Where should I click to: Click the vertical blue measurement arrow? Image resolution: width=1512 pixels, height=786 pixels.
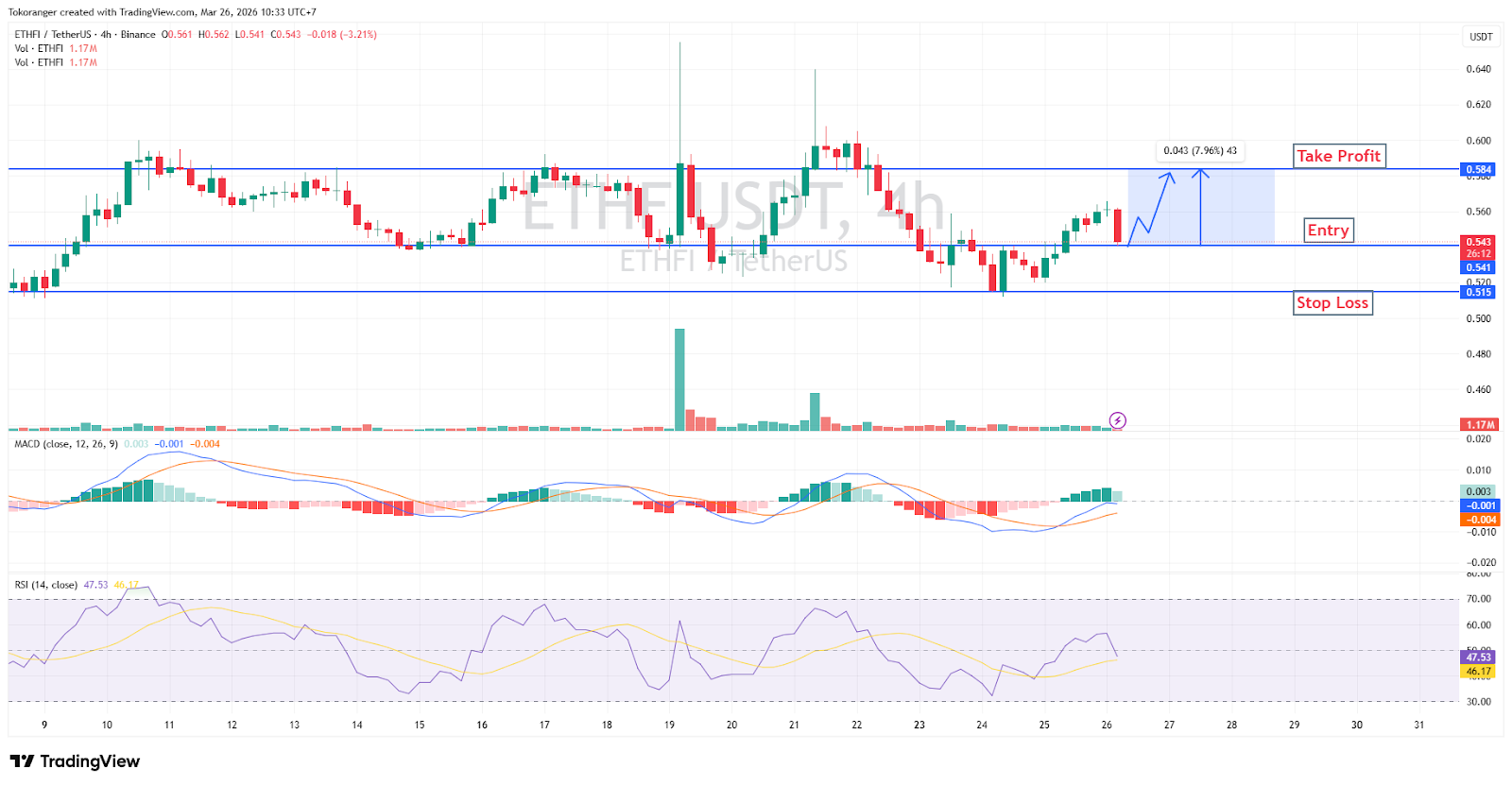[x=1200, y=207]
